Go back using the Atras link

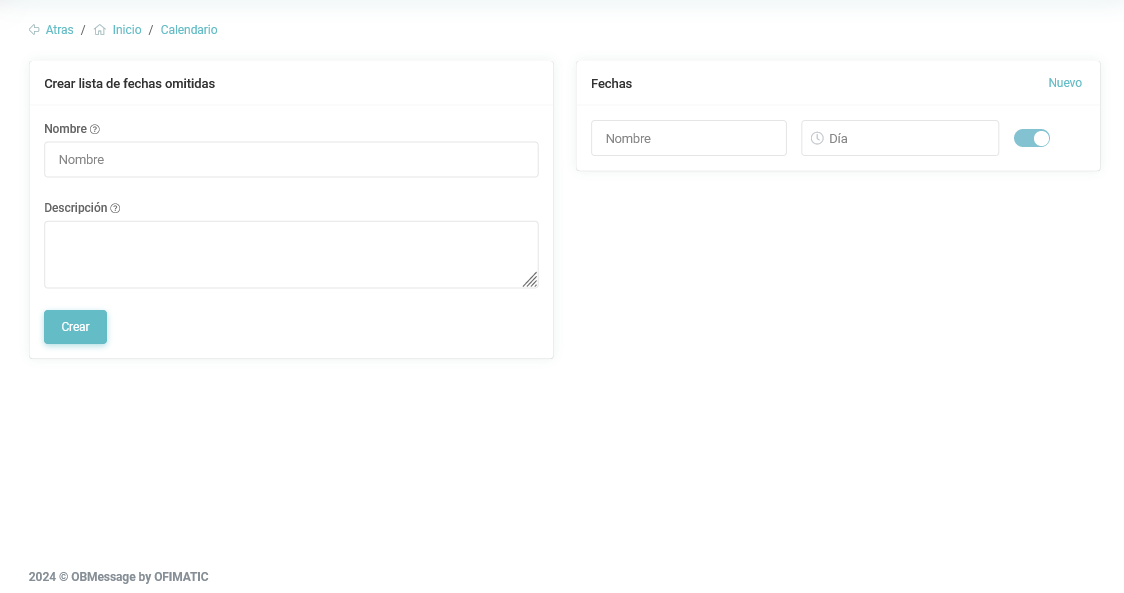60,30
